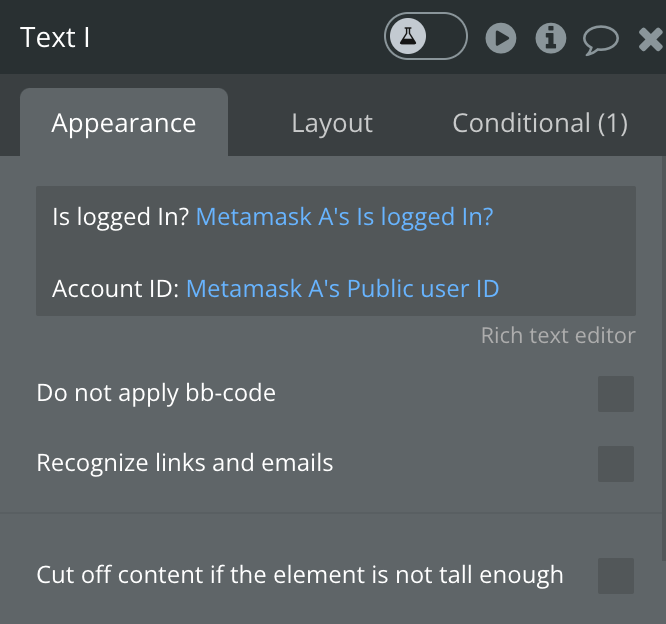Open the comment speech bubble icon
Screen dimensions: 666x624
601,40
